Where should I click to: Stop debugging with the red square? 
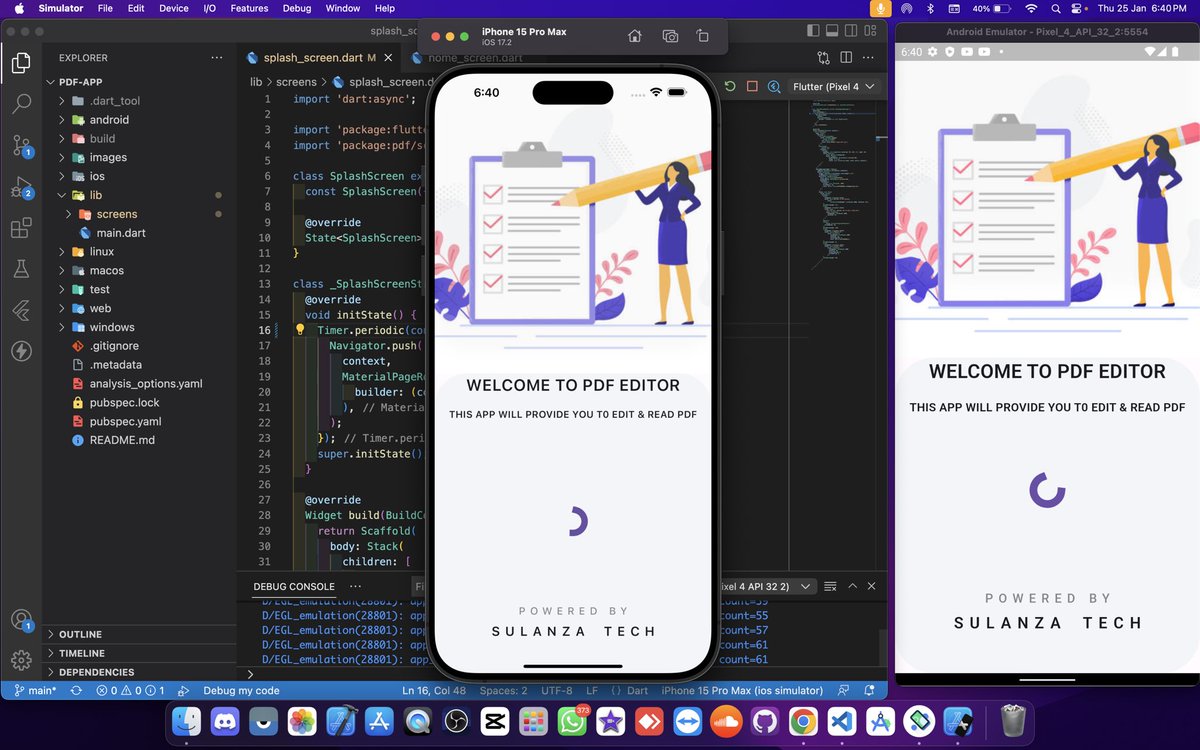tap(752, 87)
